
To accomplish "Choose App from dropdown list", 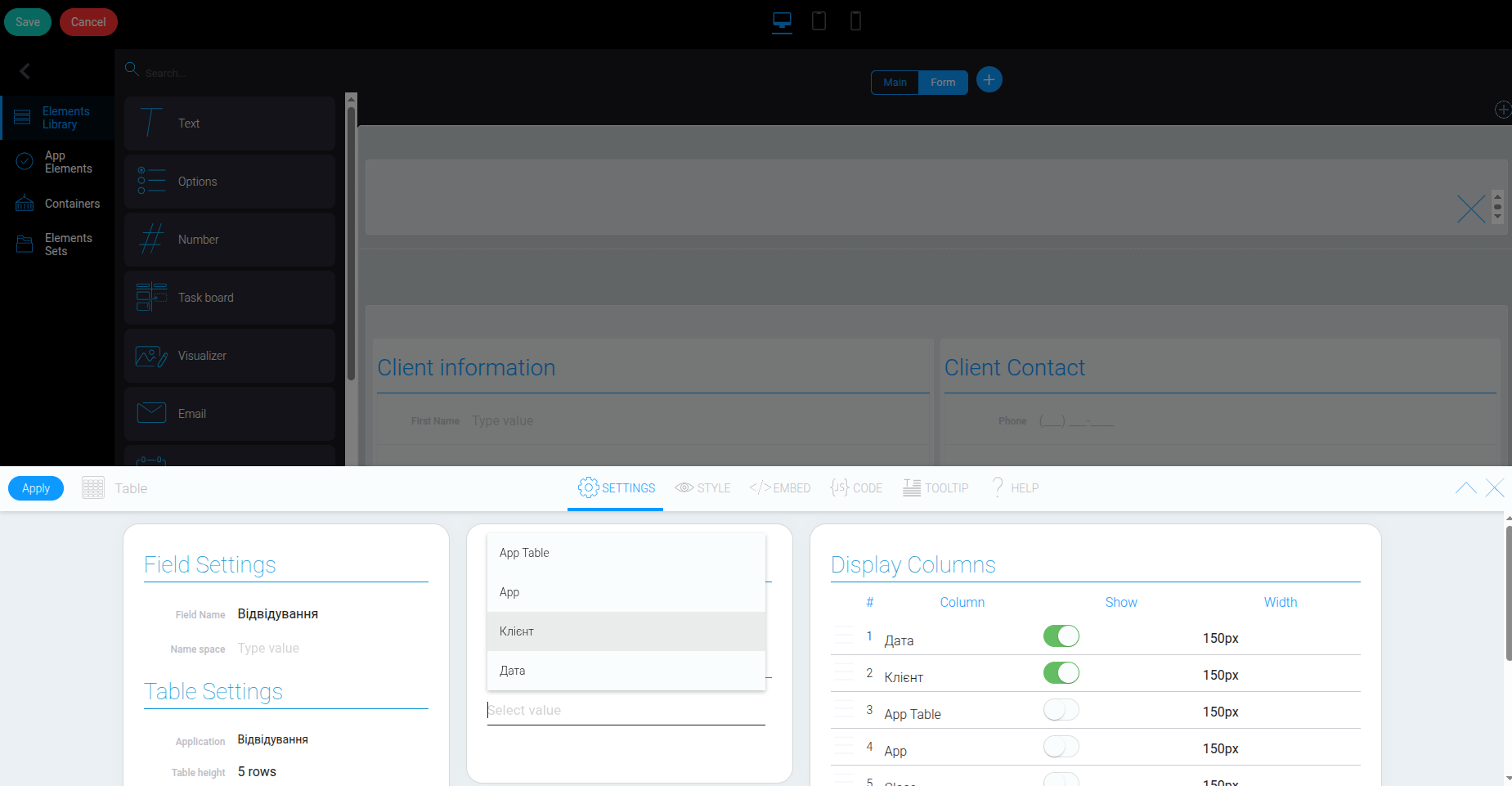I will click(626, 592).
